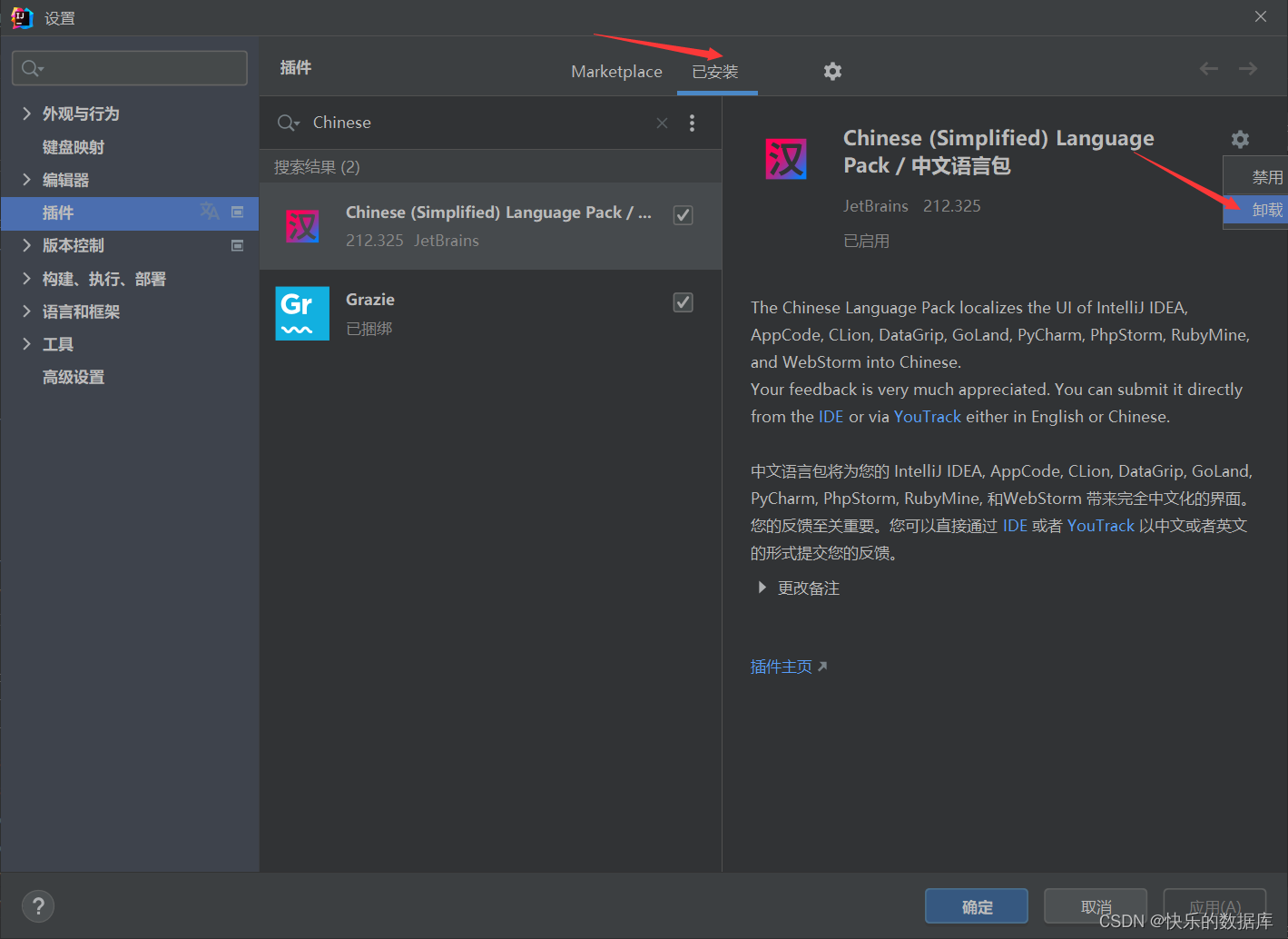Expand the 版本控制 tree node
The width and height of the screenshot is (1288, 939).
26,245
